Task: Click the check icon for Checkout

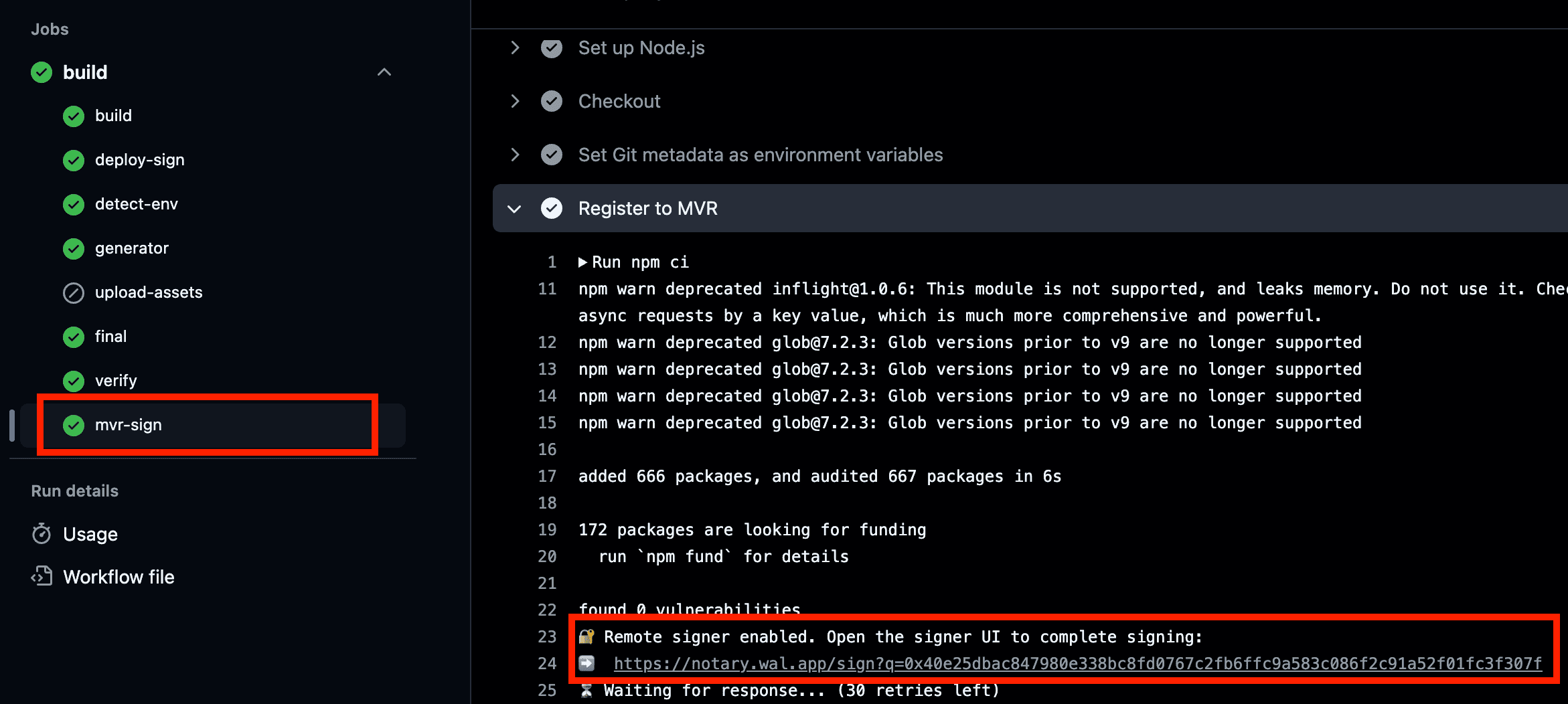Action: pos(552,101)
